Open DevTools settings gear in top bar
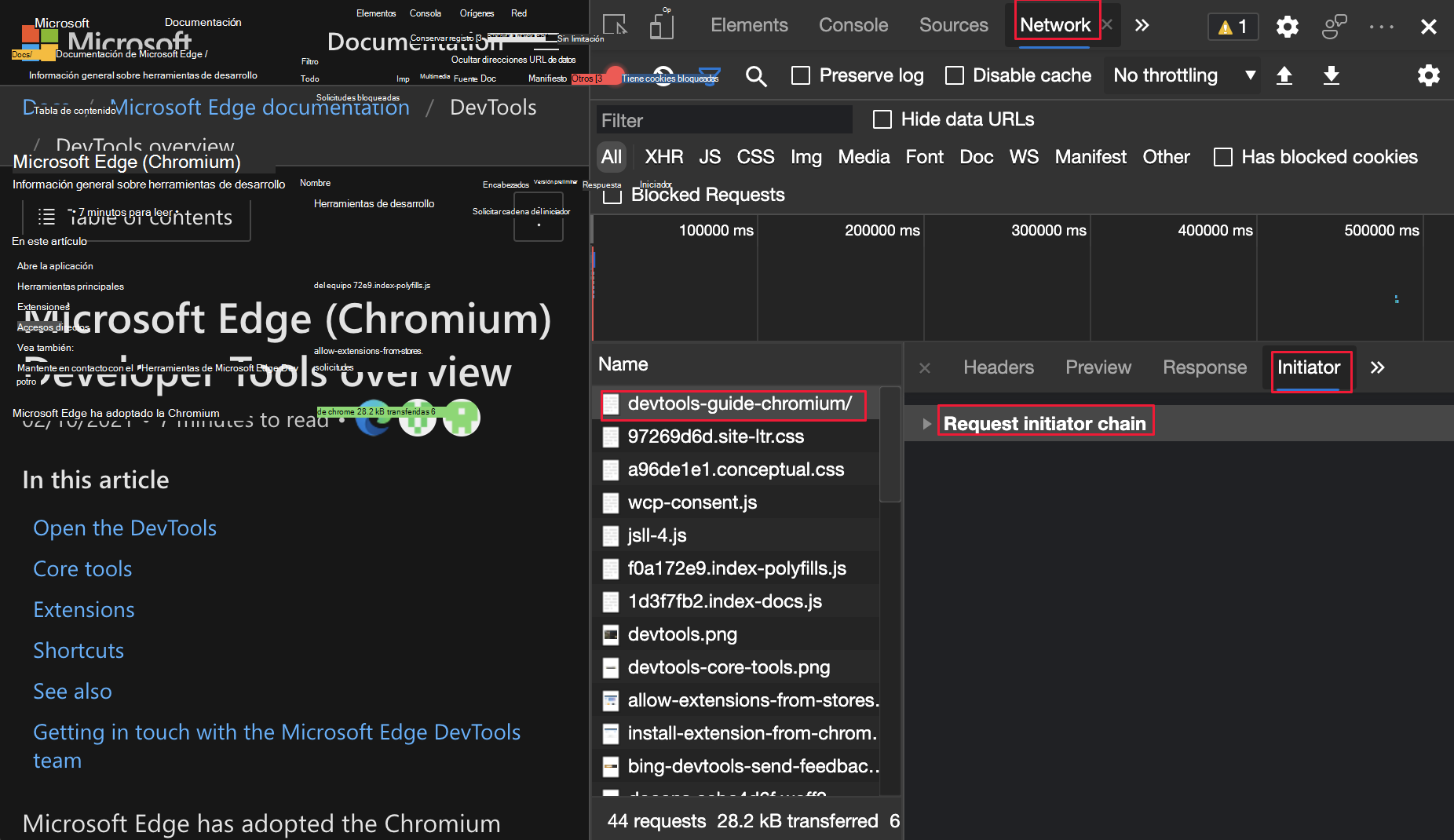Viewport: 1454px width, 840px height. click(1287, 27)
